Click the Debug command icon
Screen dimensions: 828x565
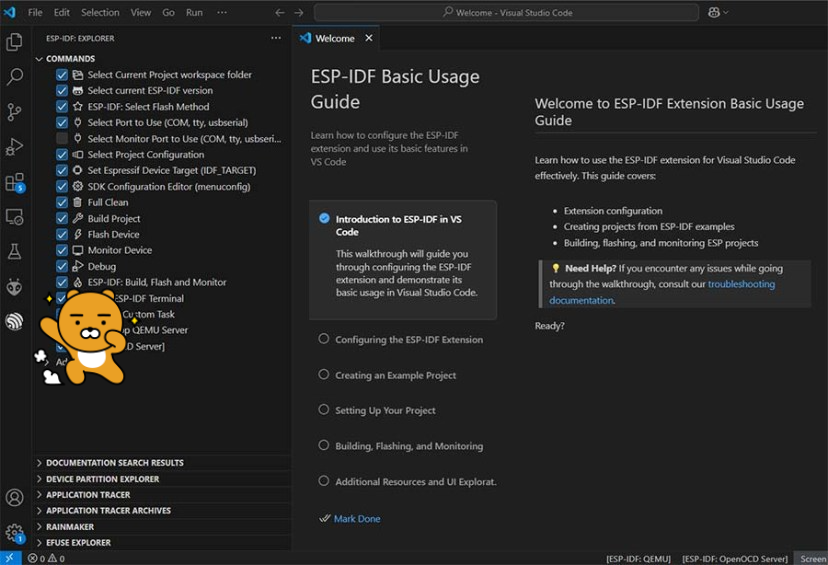78,266
